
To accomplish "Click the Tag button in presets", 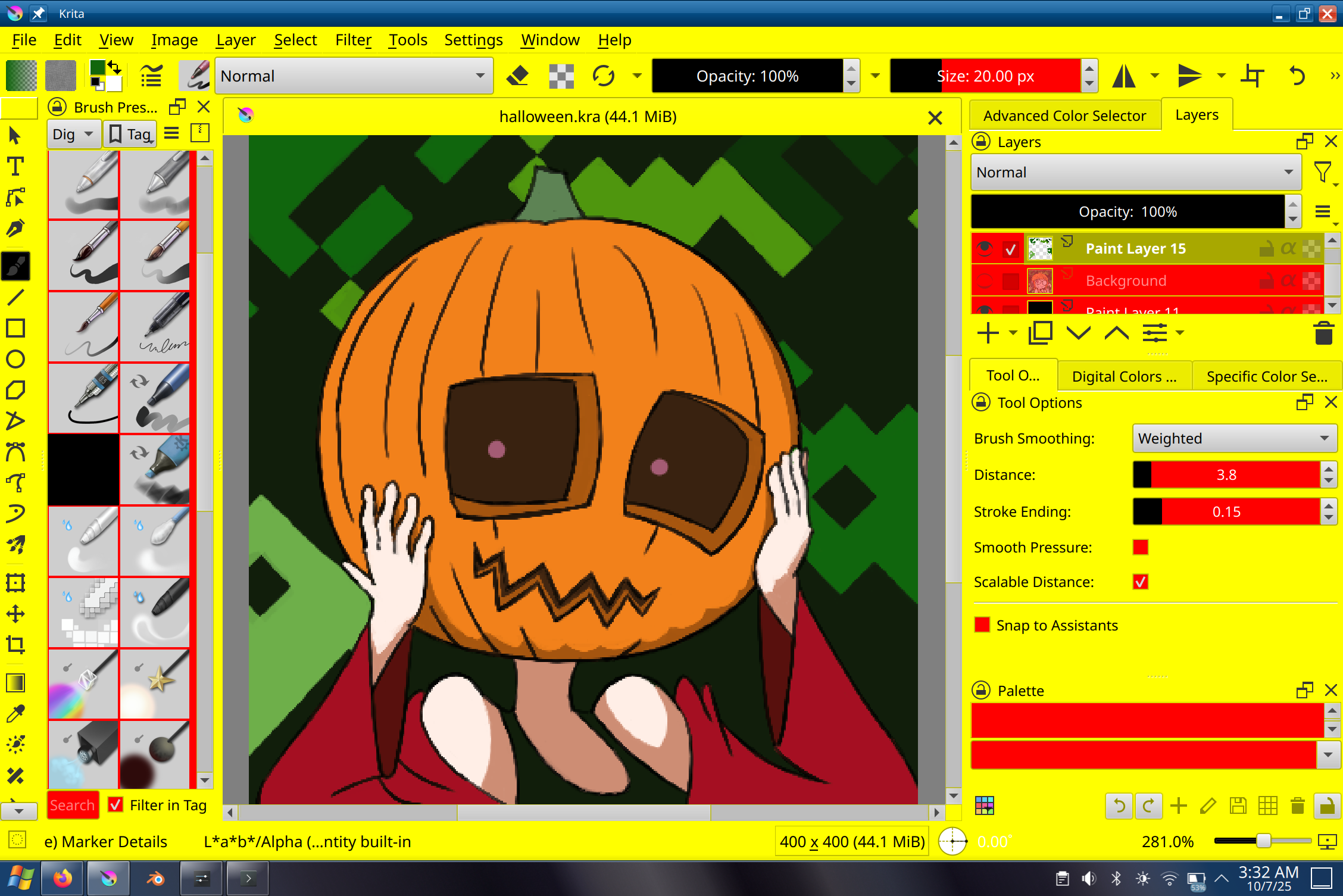I will 131,134.
